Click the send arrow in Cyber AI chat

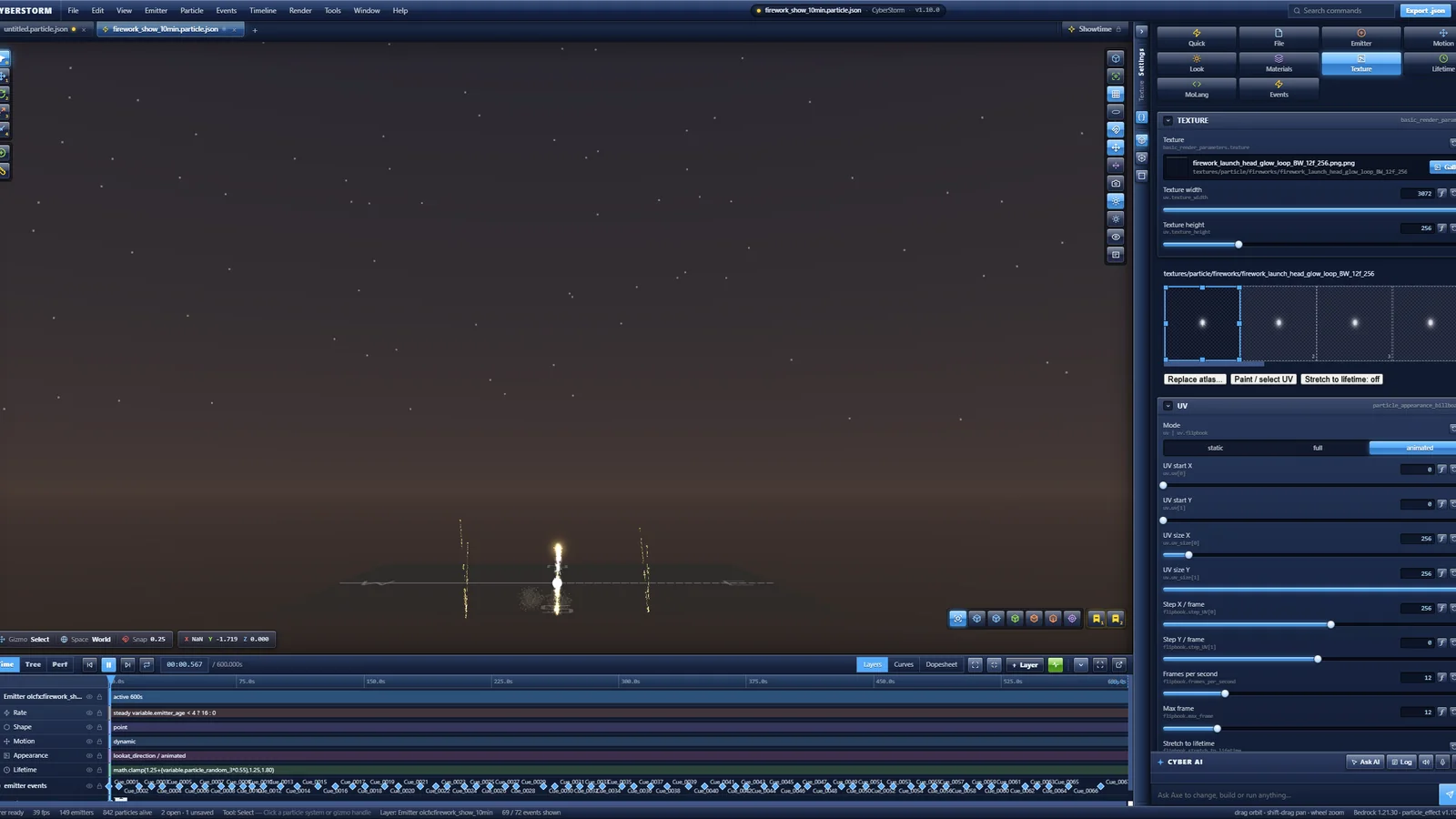1448,794
